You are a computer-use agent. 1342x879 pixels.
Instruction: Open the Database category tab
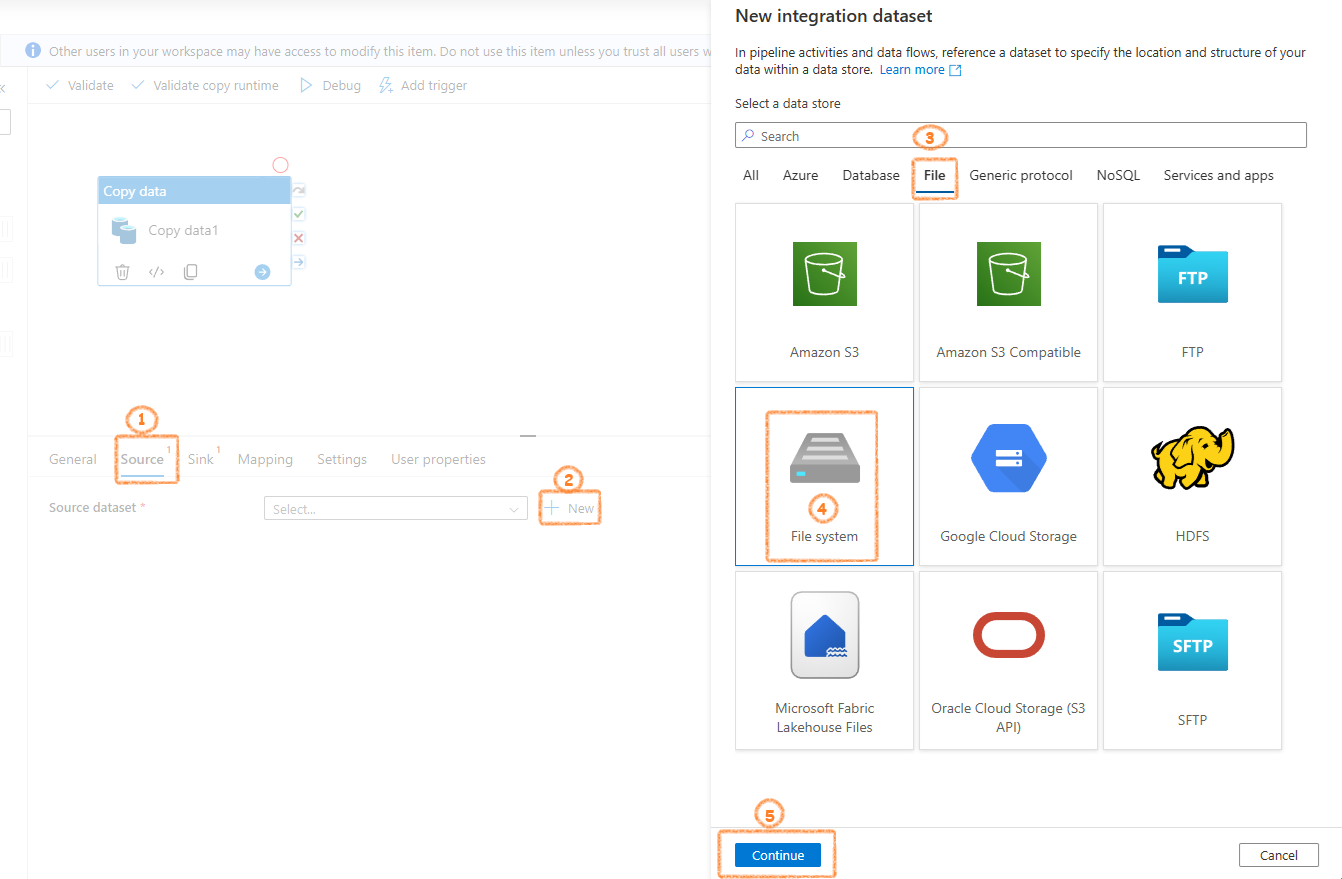click(871, 175)
